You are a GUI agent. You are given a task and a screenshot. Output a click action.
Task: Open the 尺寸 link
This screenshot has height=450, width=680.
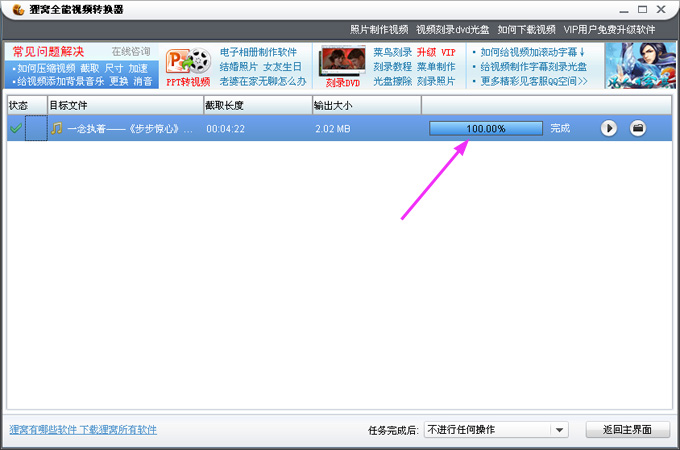(114, 68)
